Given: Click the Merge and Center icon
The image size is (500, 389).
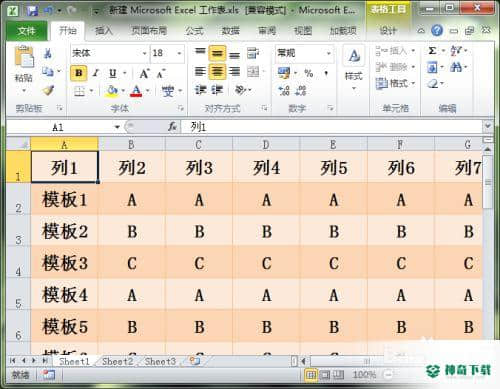Looking at the screenshot, I should tap(253, 72).
